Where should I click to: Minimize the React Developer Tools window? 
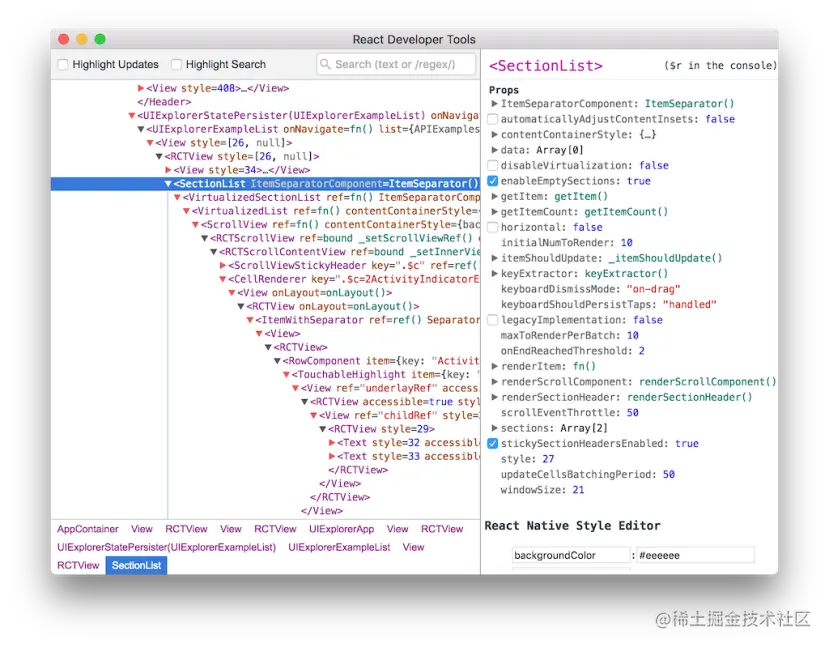click(x=82, y=39)
